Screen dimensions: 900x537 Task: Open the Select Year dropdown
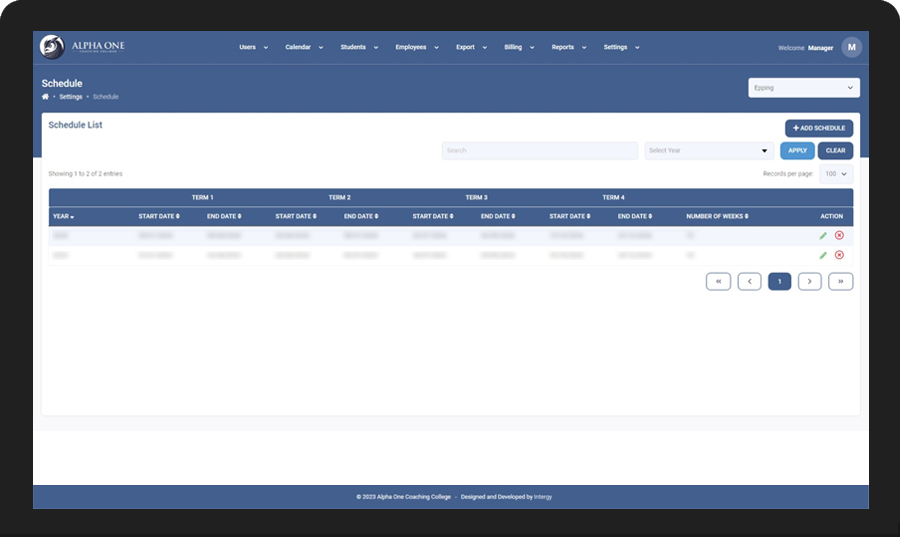tap(709, 150)
